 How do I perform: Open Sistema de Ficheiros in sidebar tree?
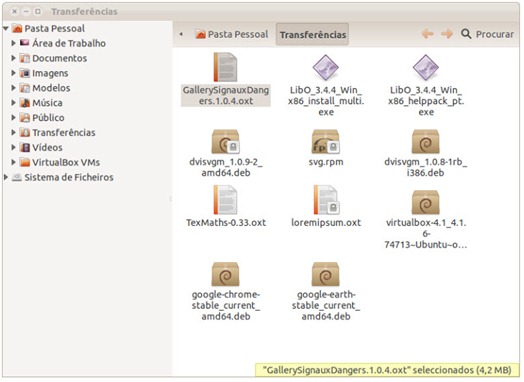pyautogui.click(x=69, y=177)
